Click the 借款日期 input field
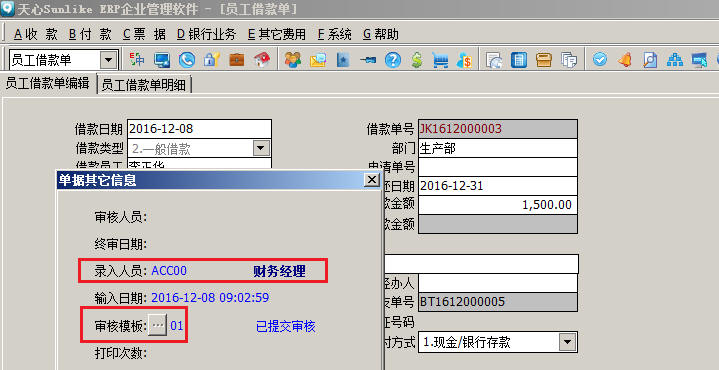Image resolution: width=719 pixels, height=370 pixels. coord(199,129)
